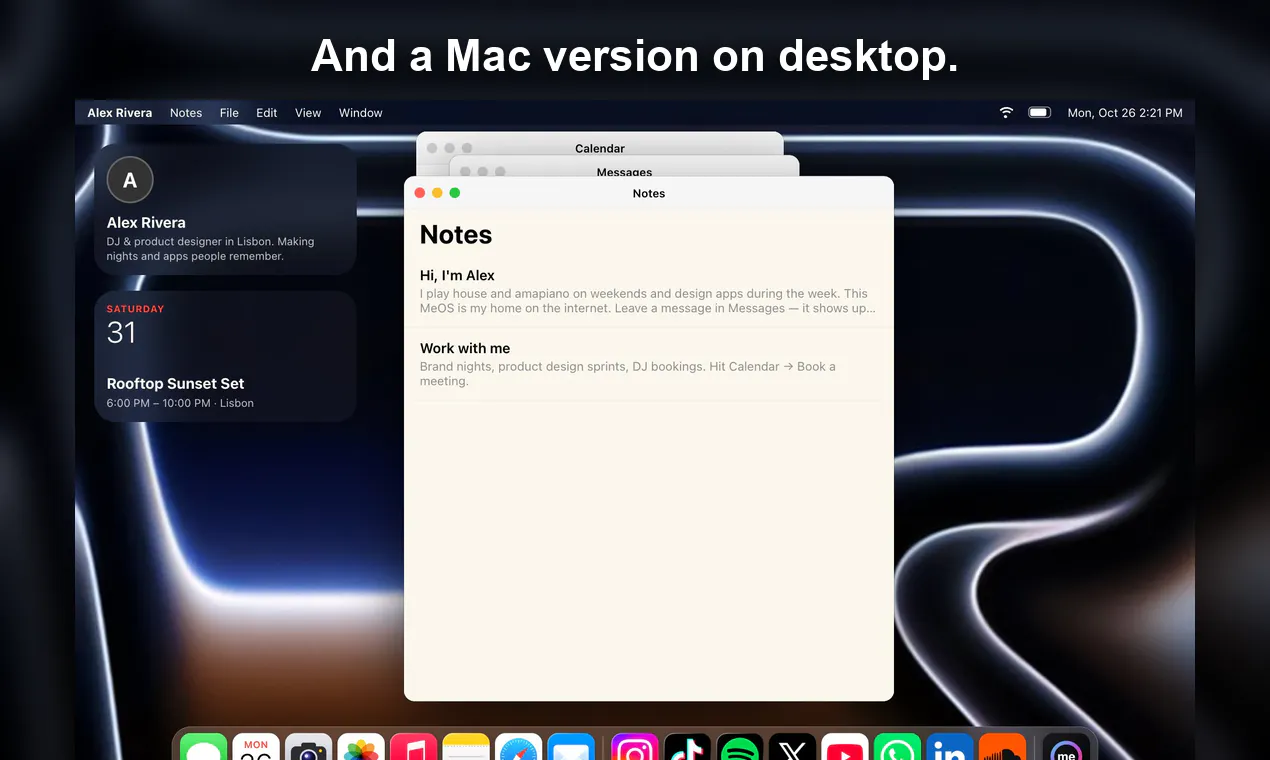Click the Wi-Fi status icon
Viewport: 1270px width, 760px height.
coord(1006,113)
